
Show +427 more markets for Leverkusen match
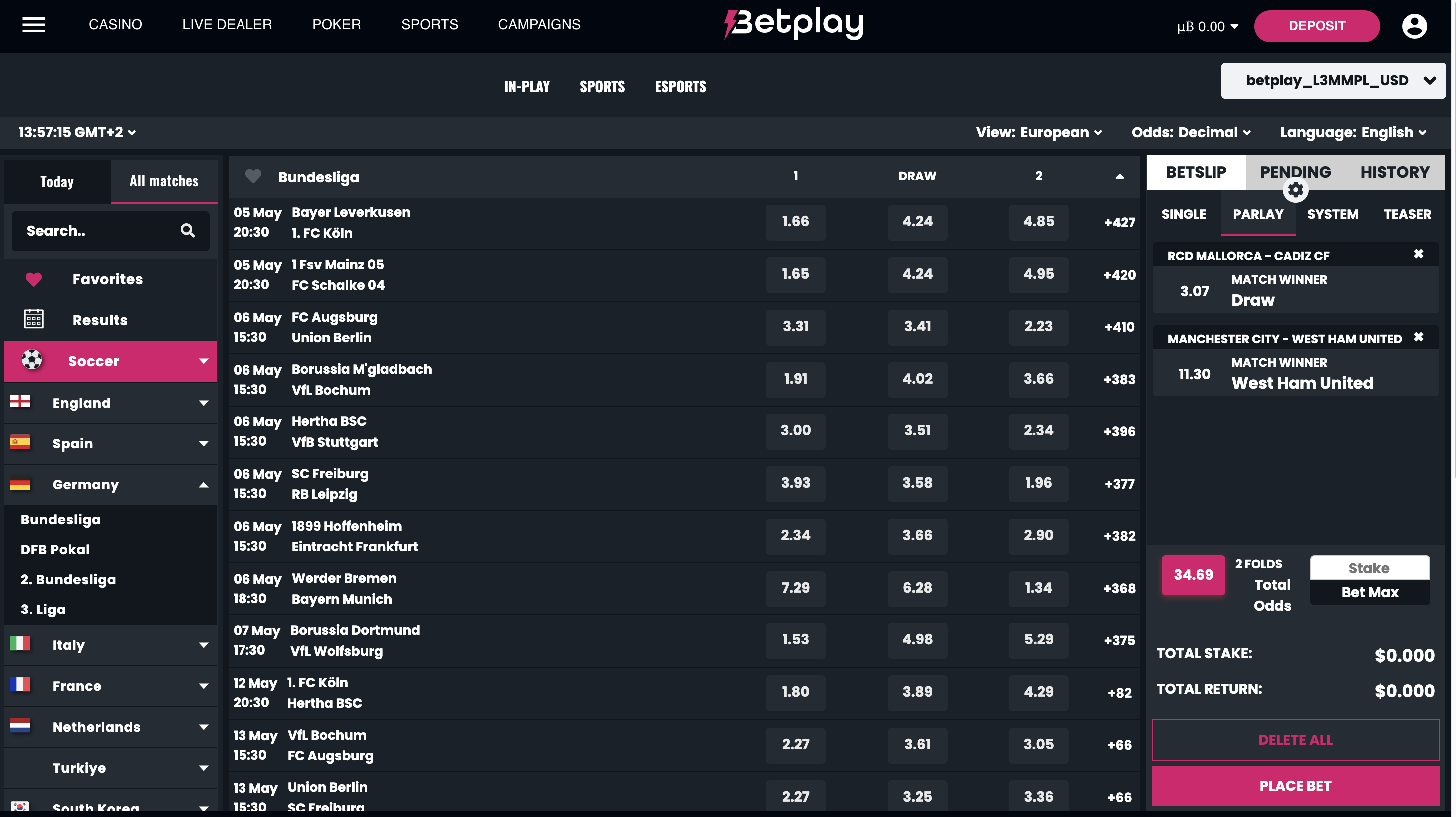[x=1119, y=222]
